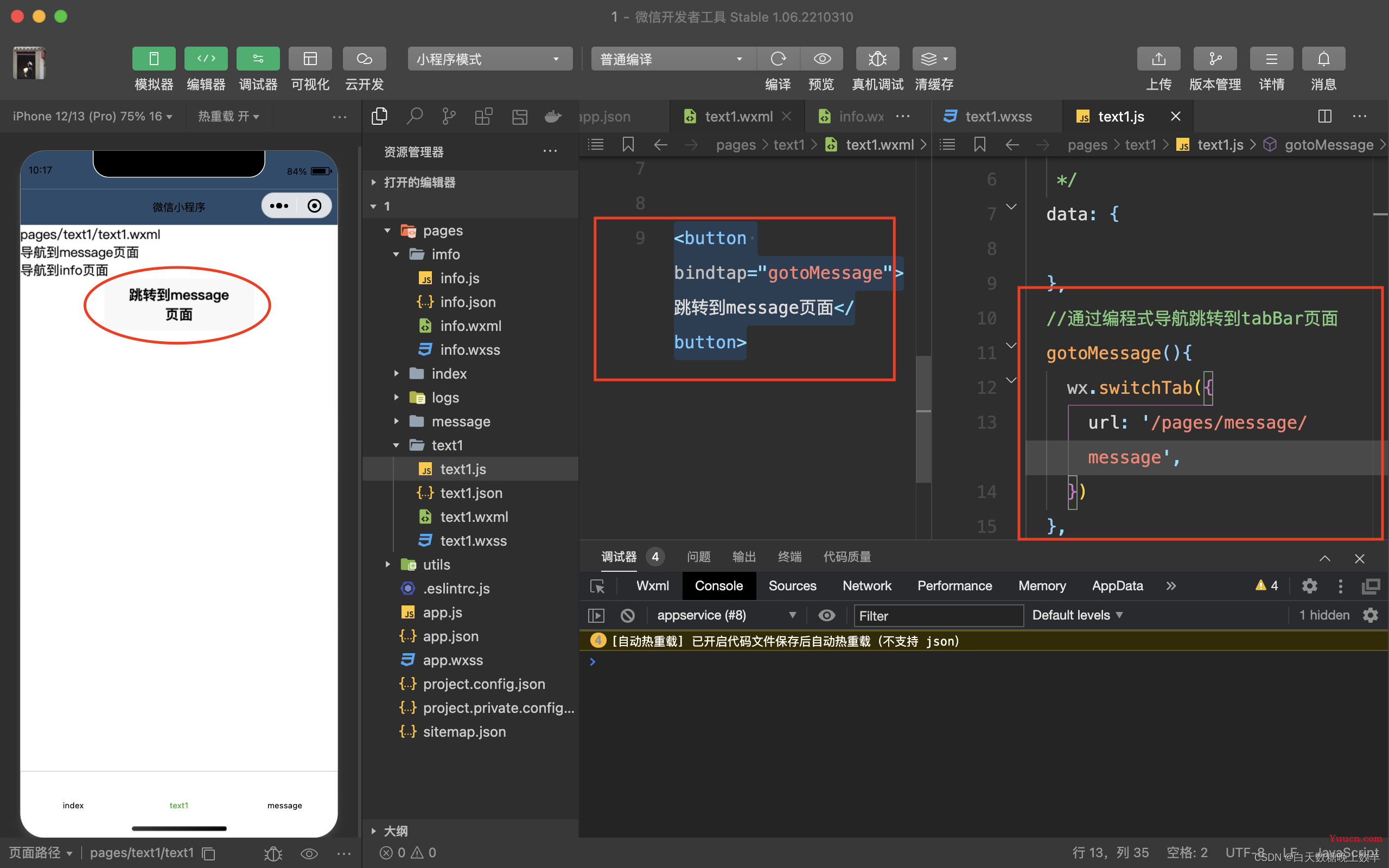Open the 清缓存 clear cache menu
Screen dimensions: 1389x868
click(x=934, y=59)
